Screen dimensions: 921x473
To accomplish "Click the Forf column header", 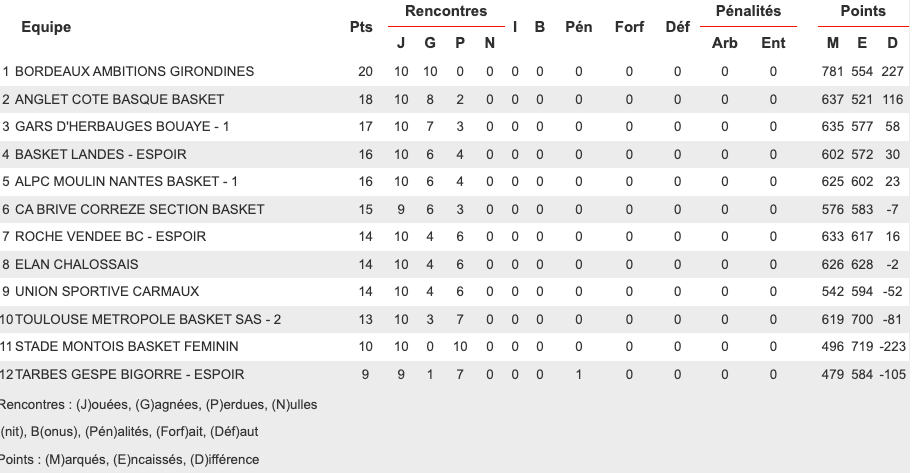I will pos(629,27).
